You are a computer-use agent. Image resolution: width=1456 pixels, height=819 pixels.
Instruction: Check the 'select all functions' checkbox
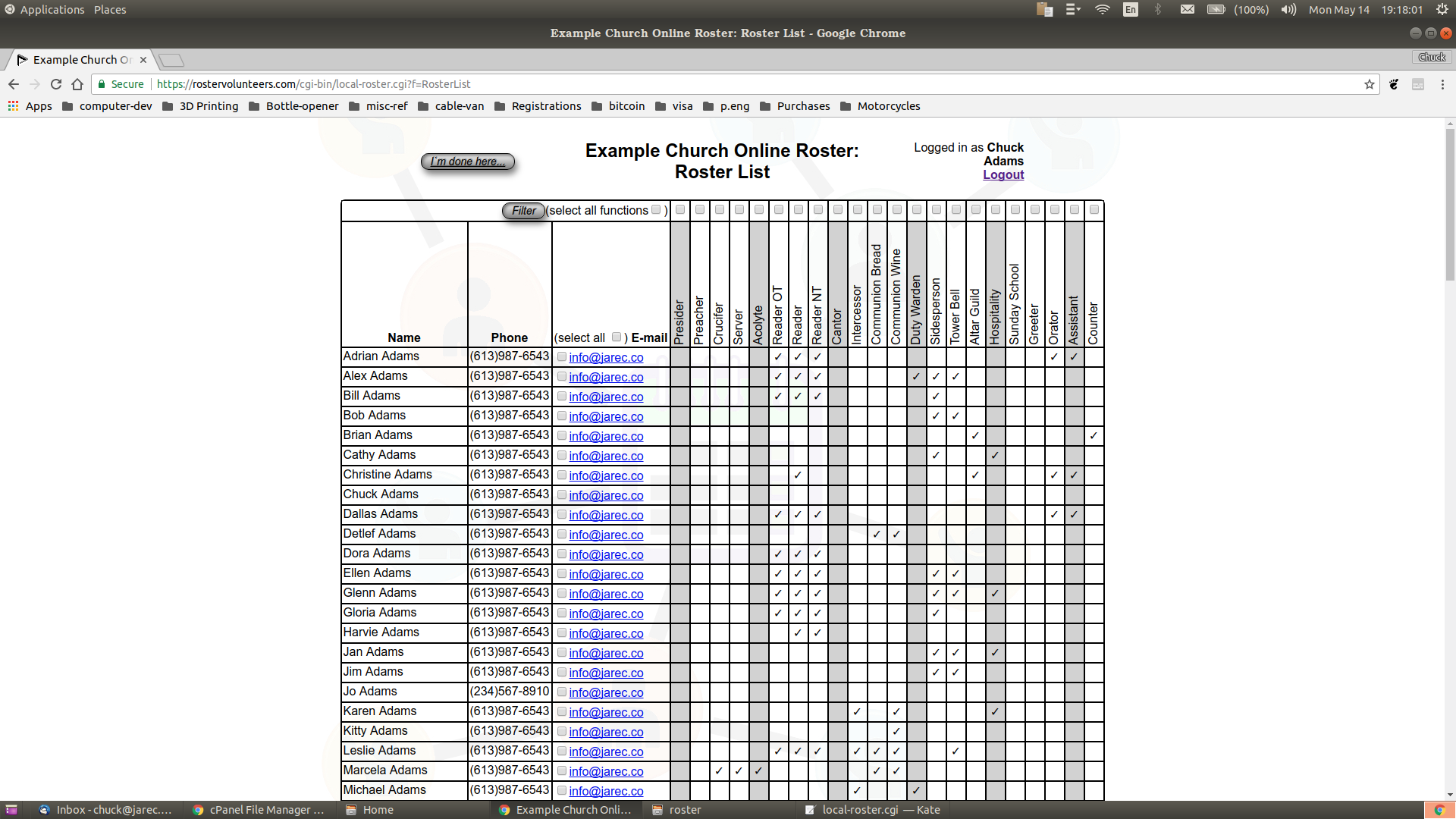pyautogui.click(x=656, y=210)
